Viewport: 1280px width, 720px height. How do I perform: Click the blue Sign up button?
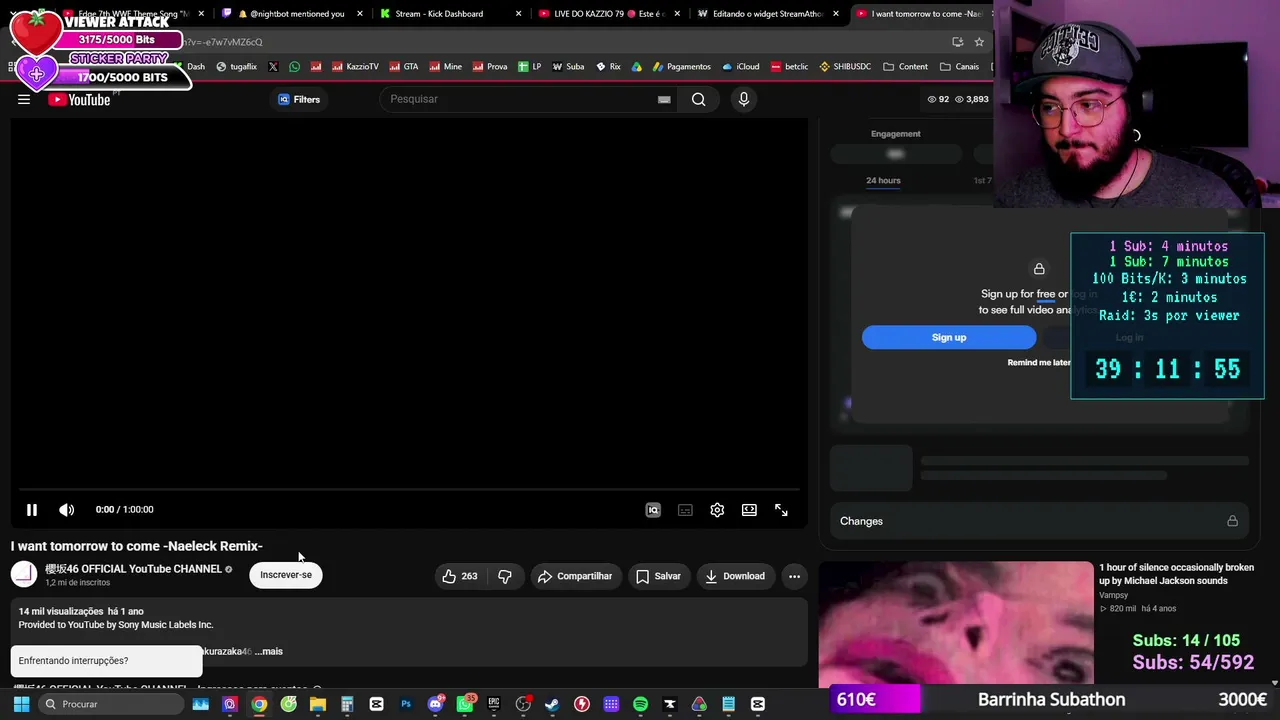coord(949,337)
